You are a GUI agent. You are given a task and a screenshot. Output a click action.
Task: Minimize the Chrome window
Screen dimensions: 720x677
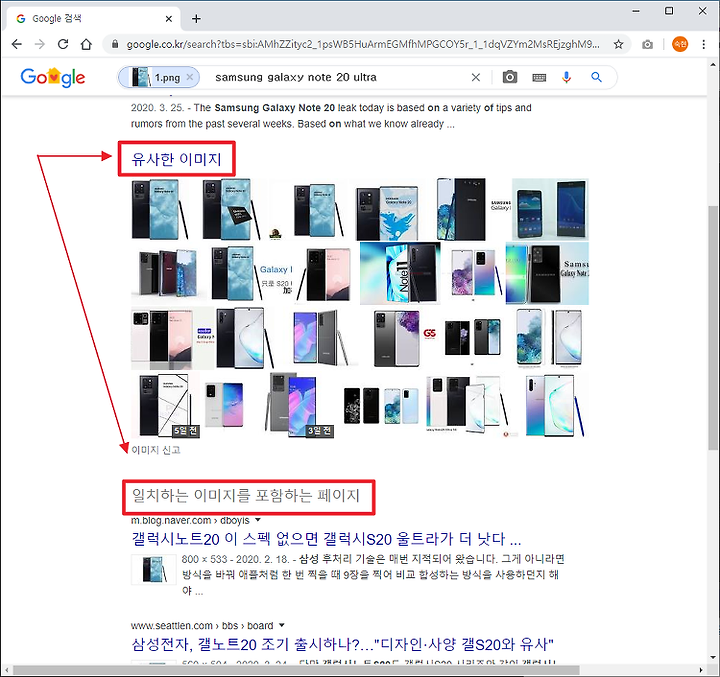(636, 11)
